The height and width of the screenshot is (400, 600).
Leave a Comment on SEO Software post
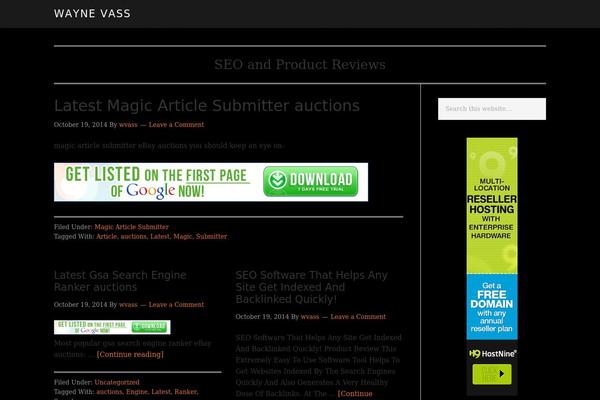[358, 317]
